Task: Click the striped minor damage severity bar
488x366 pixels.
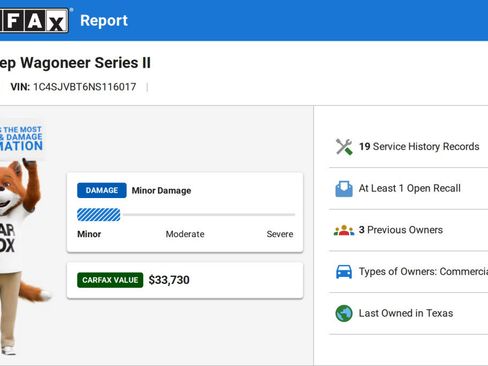Action: pos(99,215)
